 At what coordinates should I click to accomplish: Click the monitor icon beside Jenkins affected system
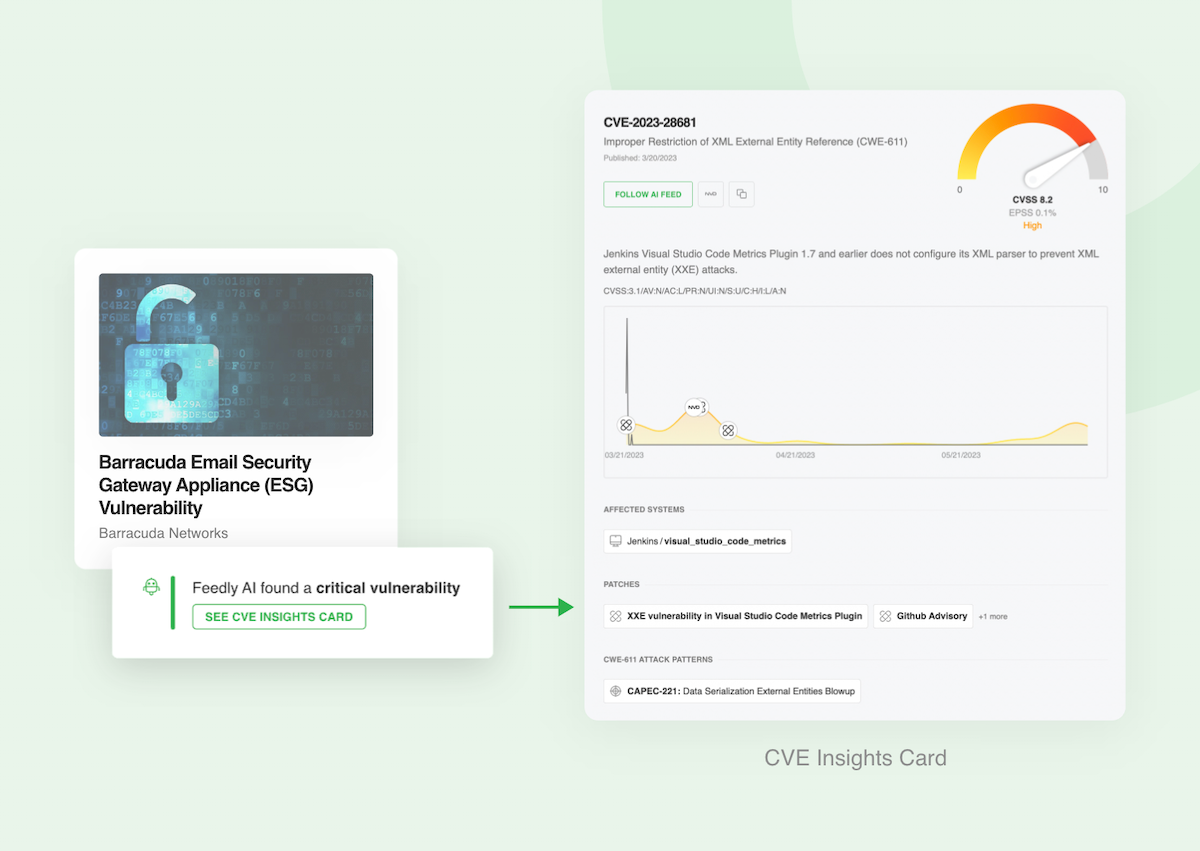point(615,540)
